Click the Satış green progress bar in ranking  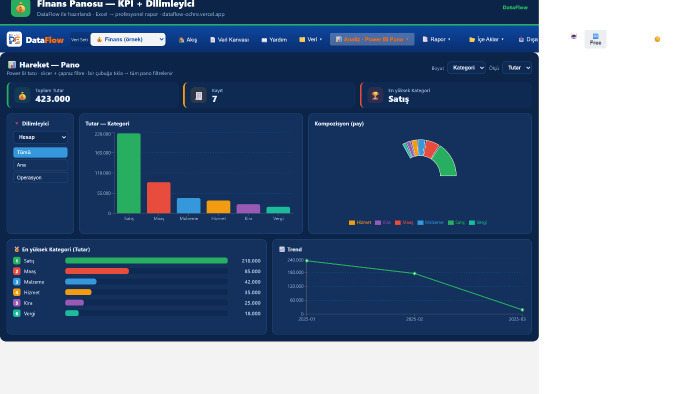pyautogui.click(x=146, y=261)
